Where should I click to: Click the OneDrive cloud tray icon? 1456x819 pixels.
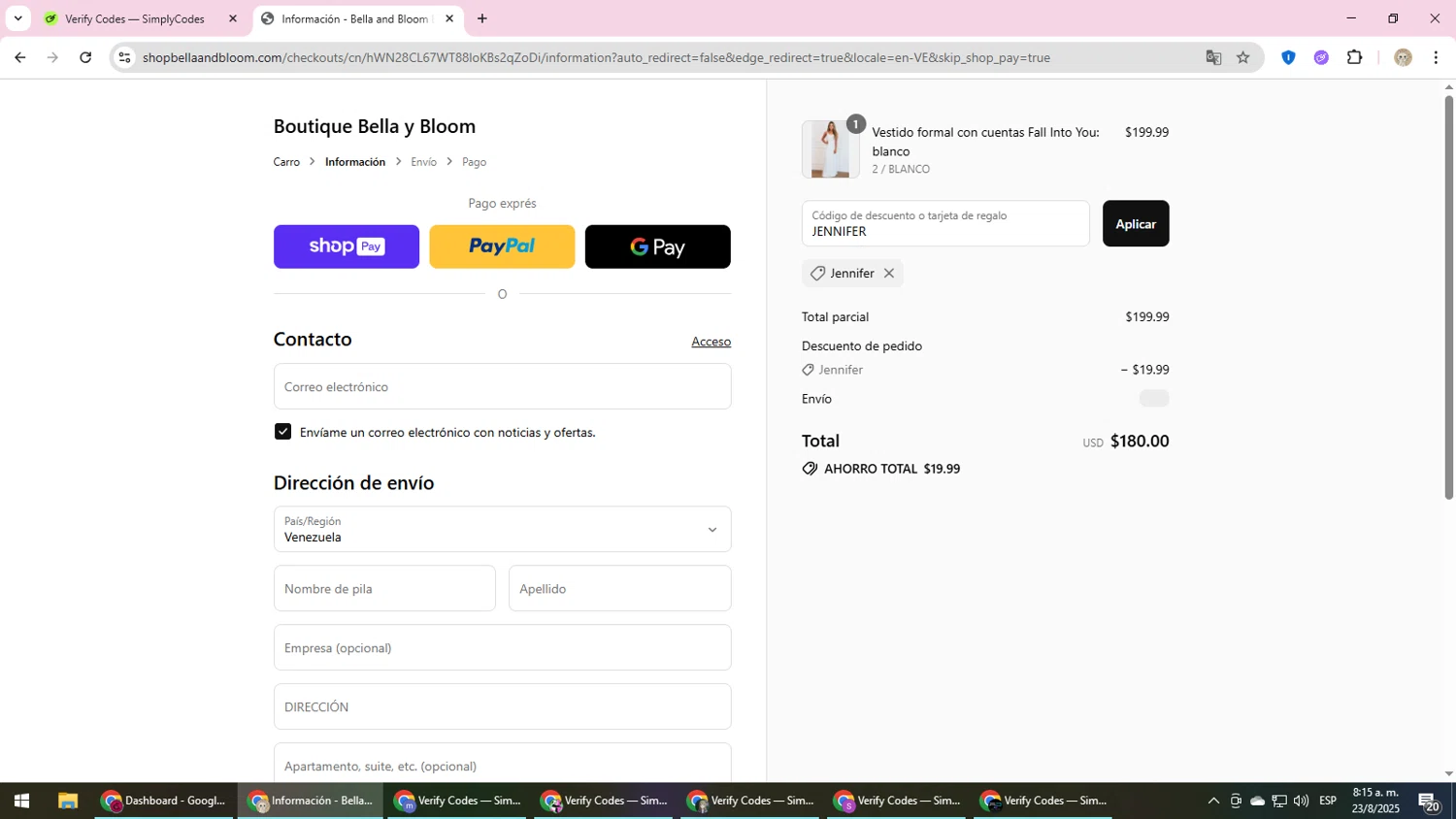[x=1258, y=801]
